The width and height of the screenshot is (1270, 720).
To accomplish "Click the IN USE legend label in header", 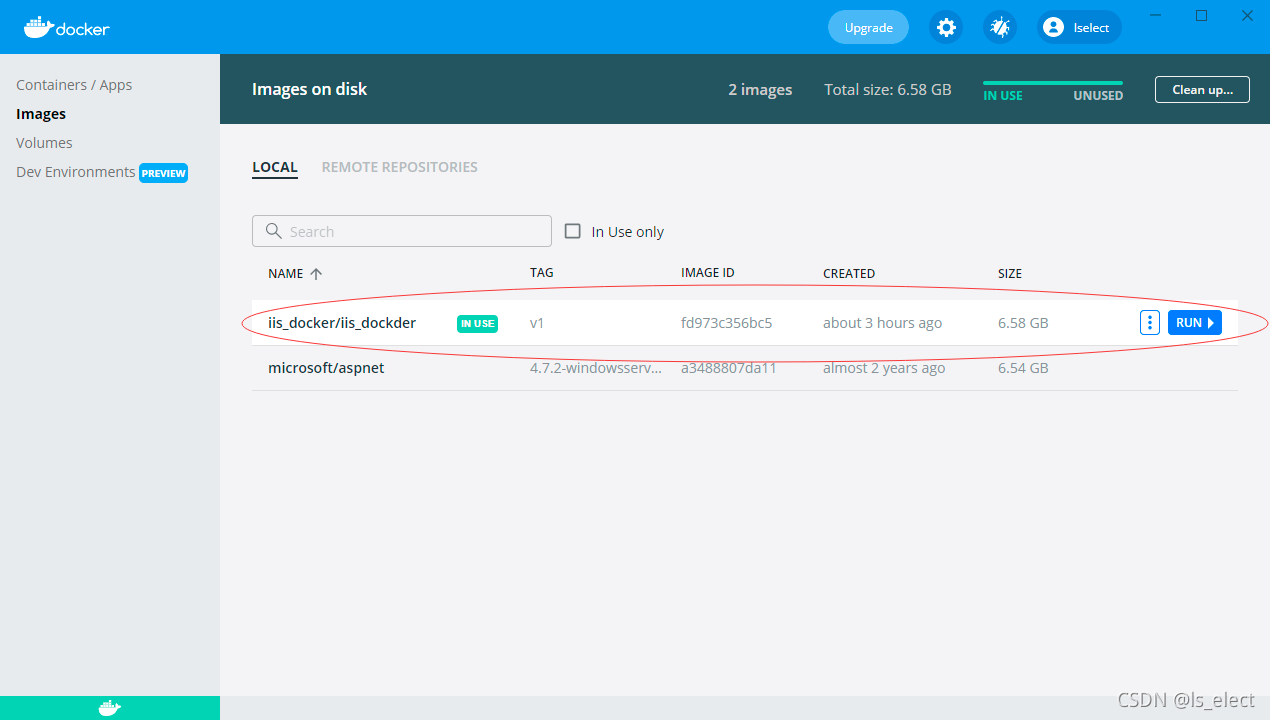I will click(x=1003, y=96).
